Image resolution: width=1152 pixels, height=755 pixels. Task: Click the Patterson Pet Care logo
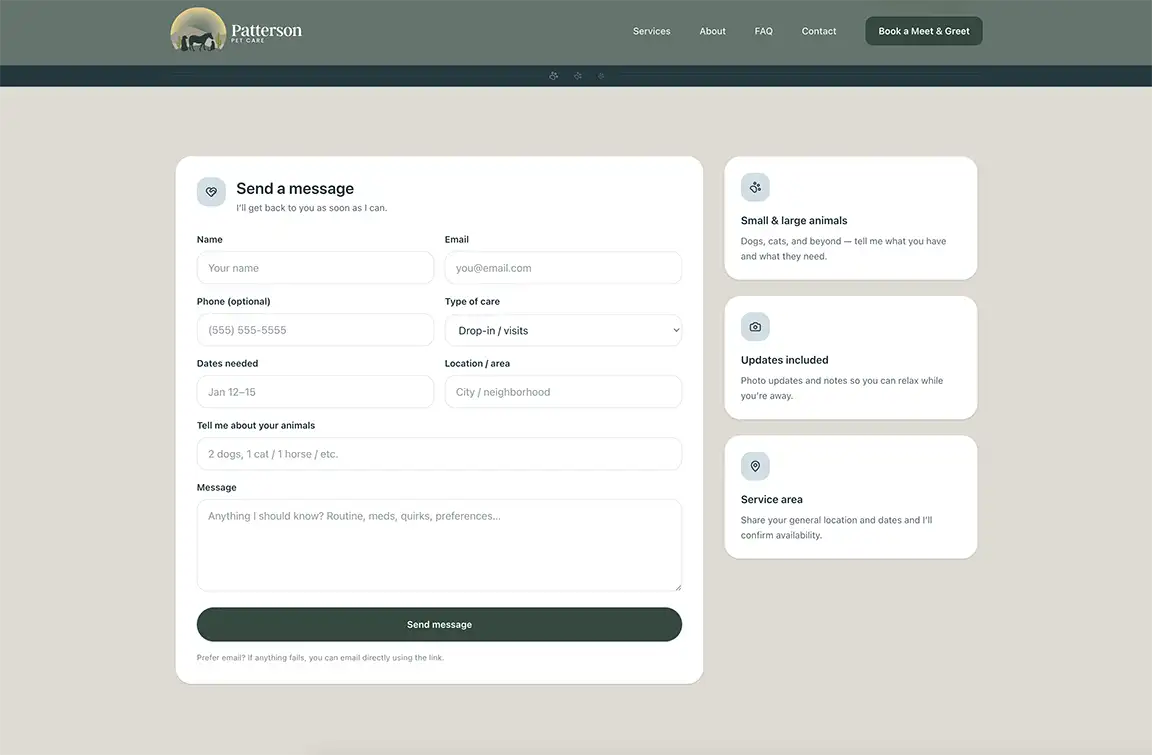(236, 31)
